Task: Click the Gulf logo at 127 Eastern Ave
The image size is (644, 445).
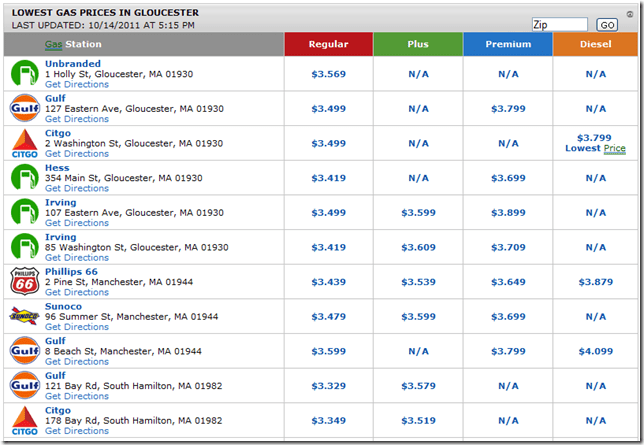Action: (x=24, y=108)
